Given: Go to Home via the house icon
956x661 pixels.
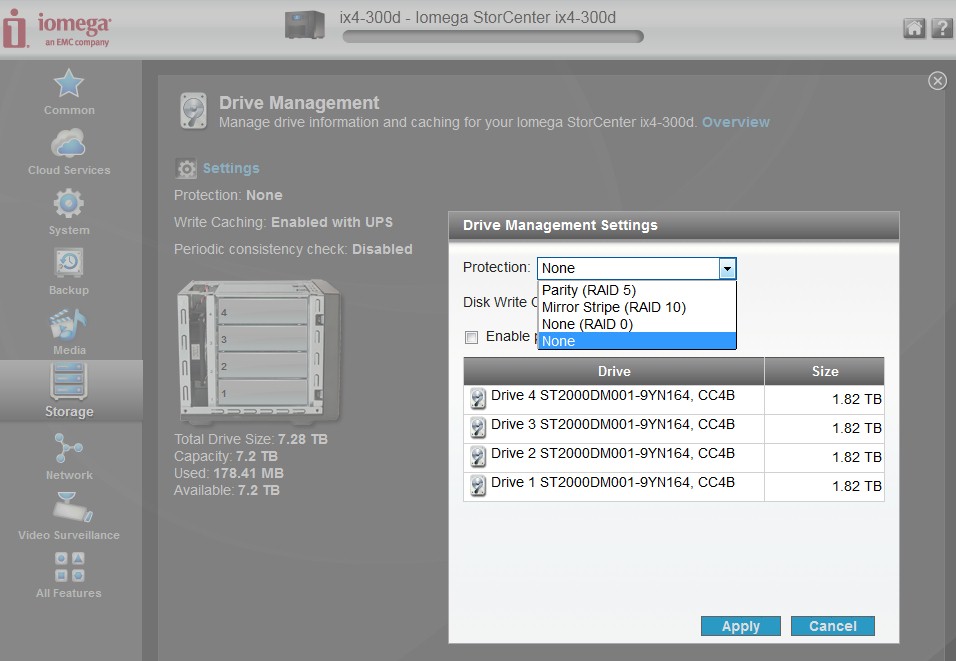Looking at the screenshot, I should click(914, 28).
